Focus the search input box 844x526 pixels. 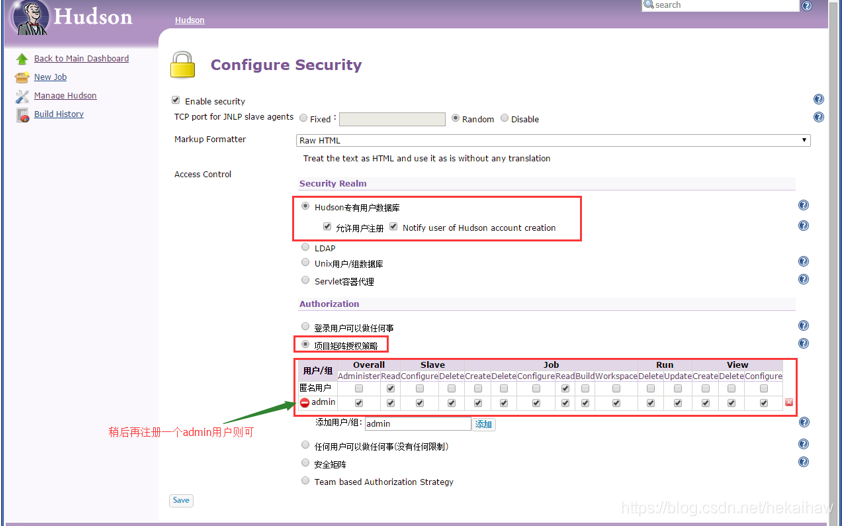point(720,5)
